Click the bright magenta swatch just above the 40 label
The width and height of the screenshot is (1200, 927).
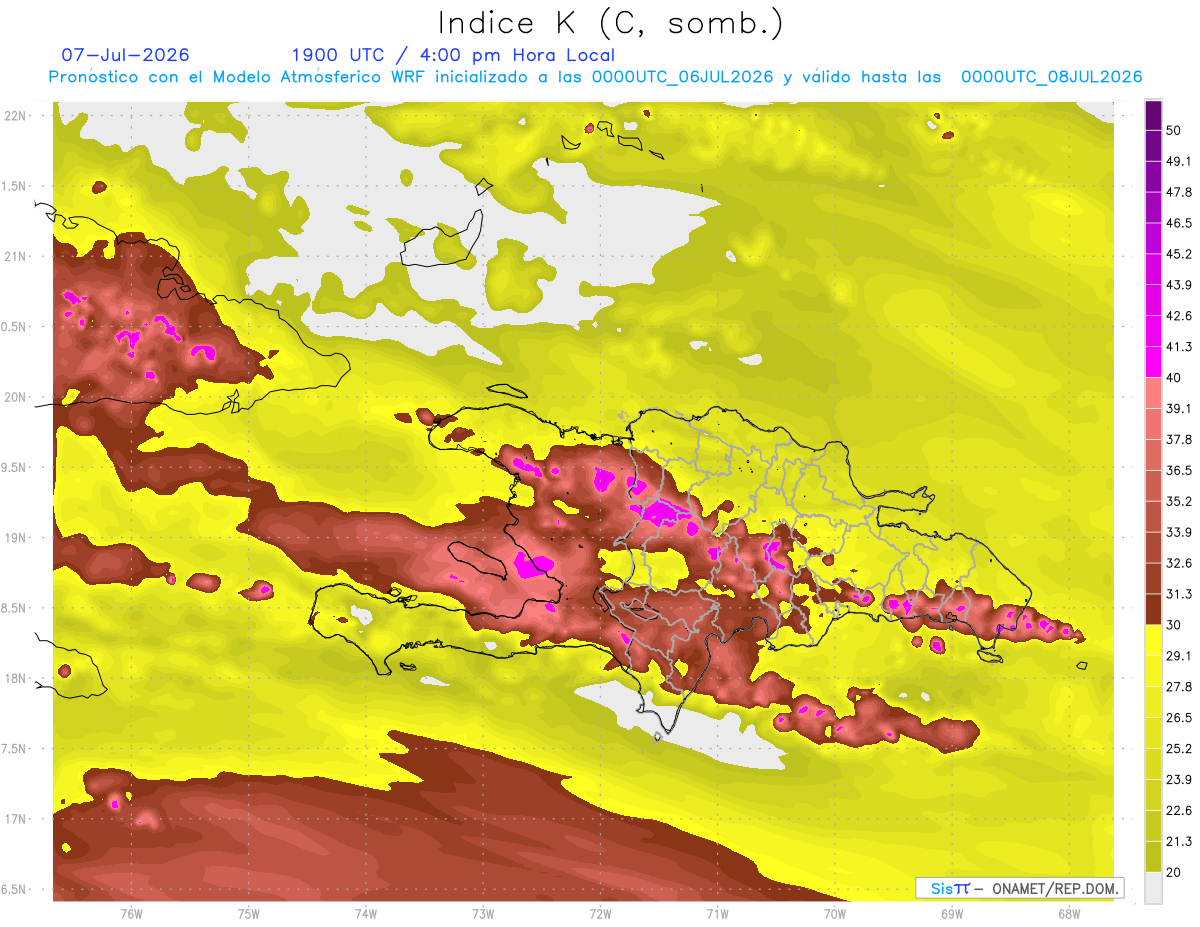(x=1153, y=362)
